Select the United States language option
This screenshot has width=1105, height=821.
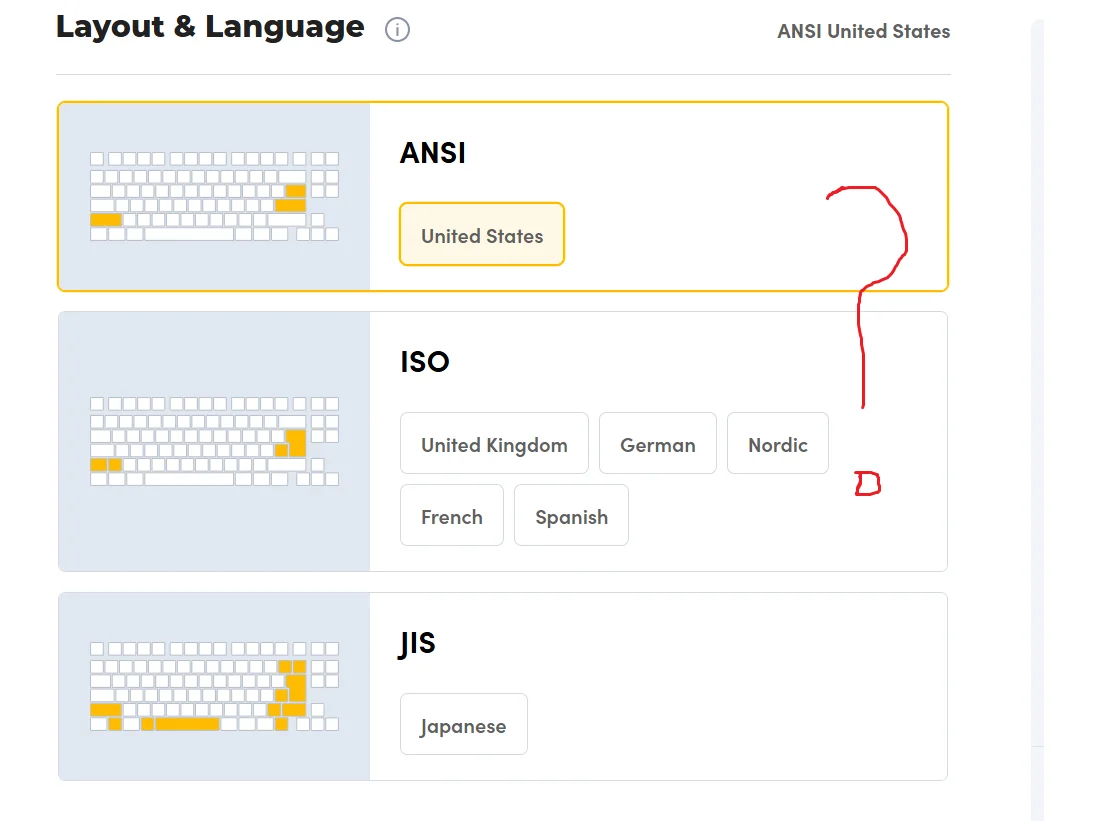pos(482,235)
